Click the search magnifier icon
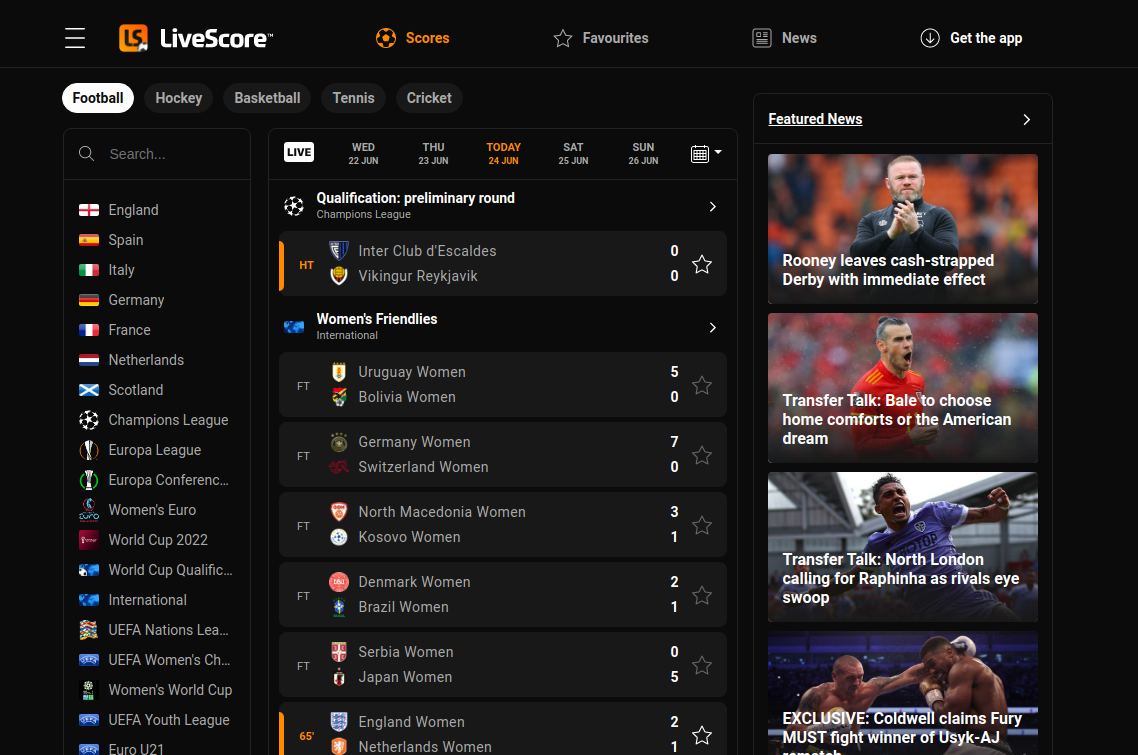The image size is (1138, 755). [86, 154]
